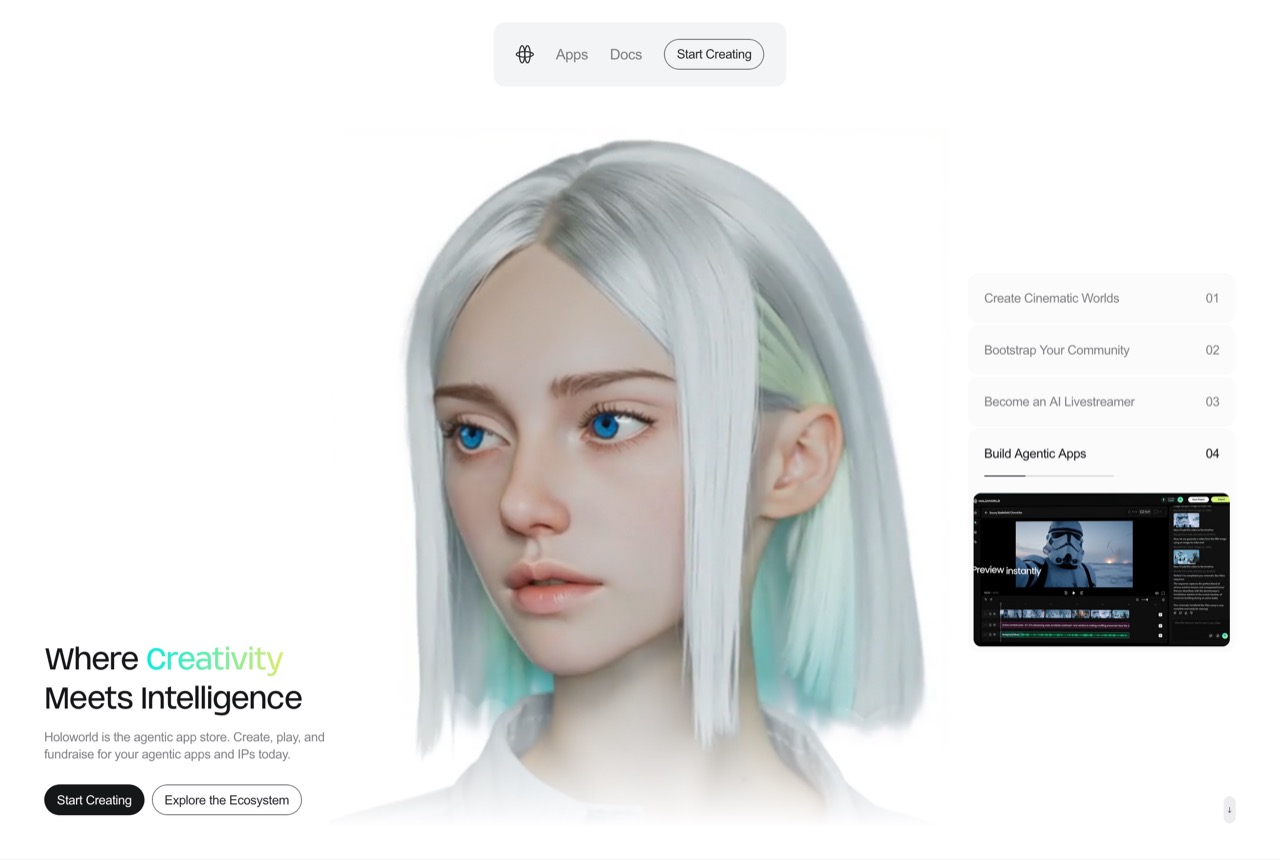1280x860 pixels.
Task: Click the Holoworld logo icon in the navbar
Action: point(524,54)
